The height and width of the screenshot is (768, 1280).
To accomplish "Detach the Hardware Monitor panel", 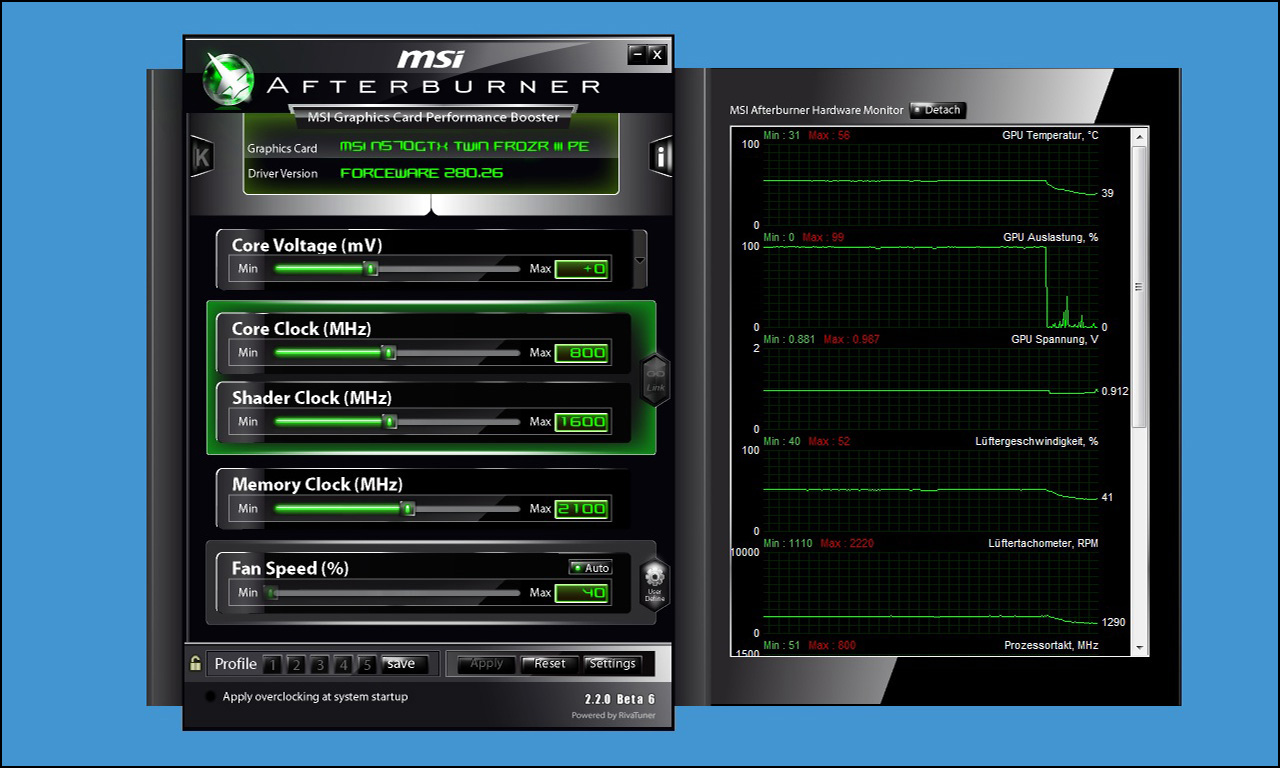I will 938,110.
